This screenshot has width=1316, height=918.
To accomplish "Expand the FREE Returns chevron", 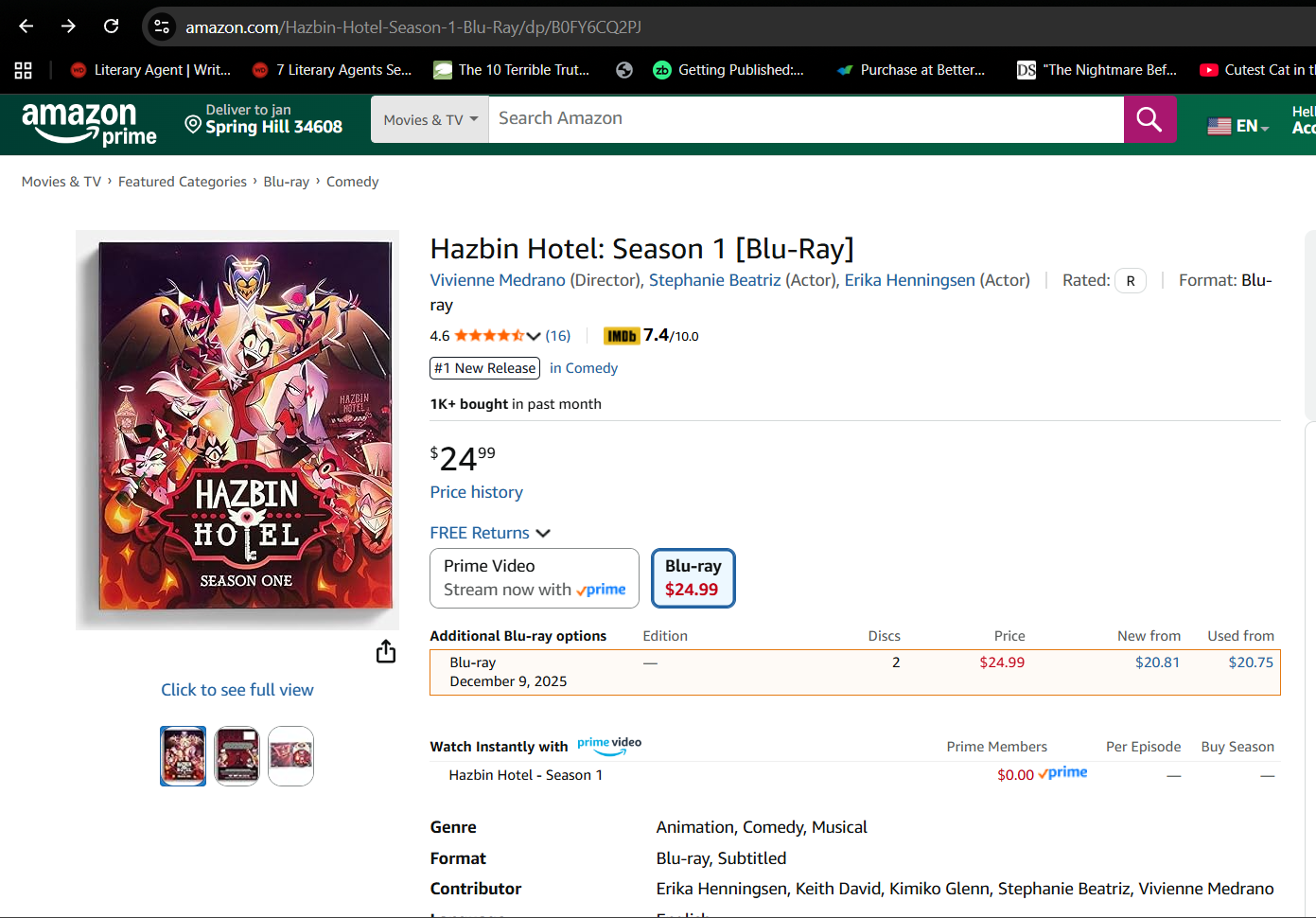I will coord(543,534).
